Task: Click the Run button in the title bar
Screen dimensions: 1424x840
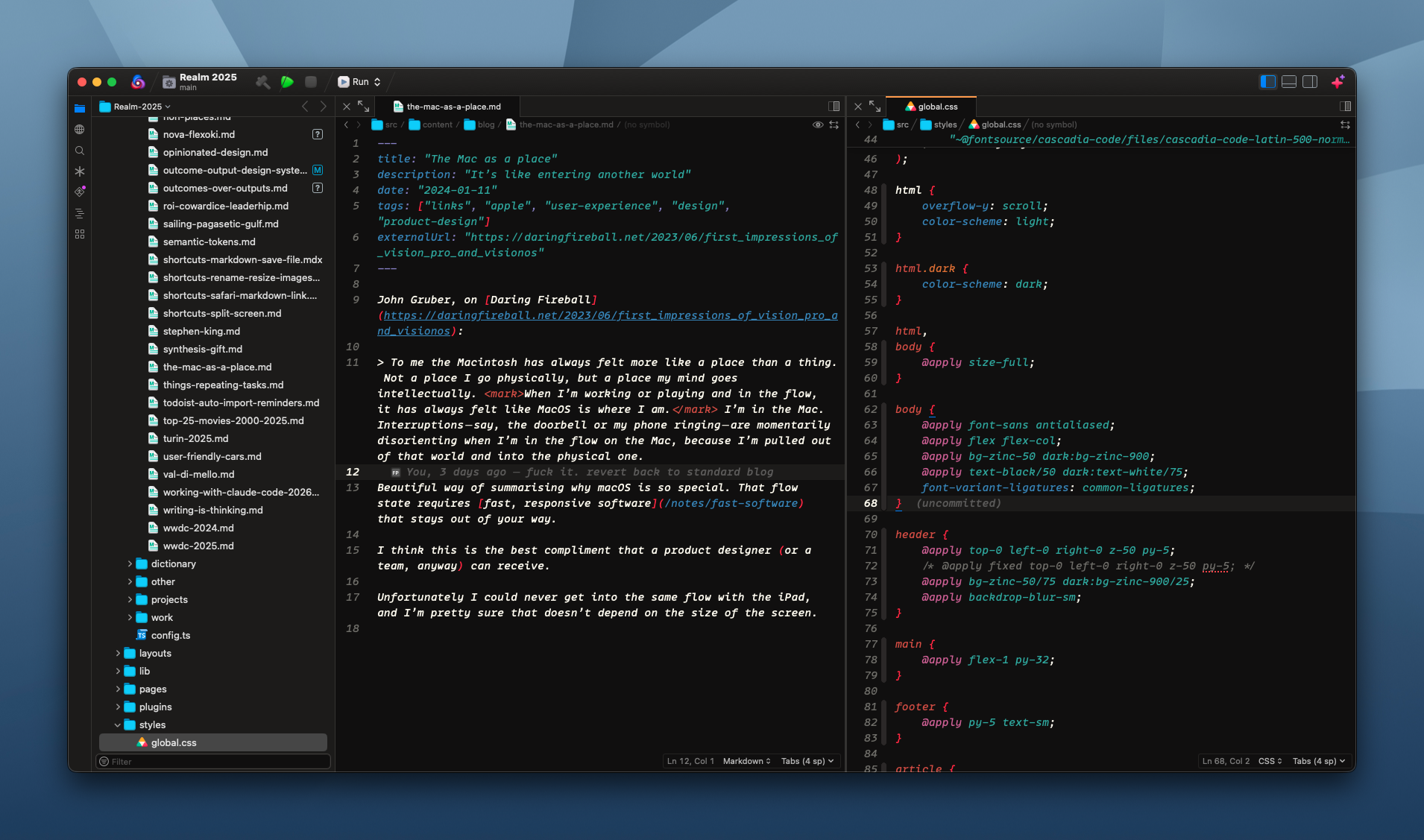Action: point(359,82)
